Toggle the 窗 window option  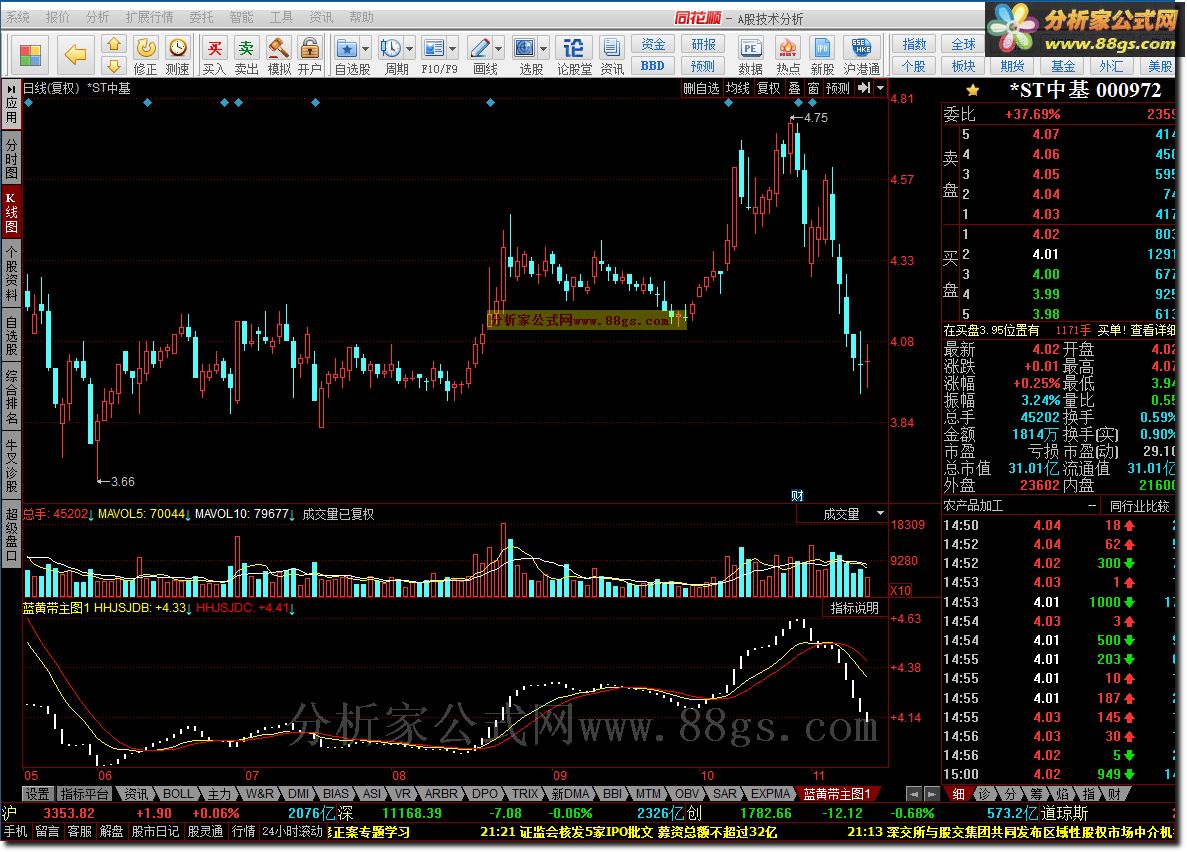[x=813, y=89]
